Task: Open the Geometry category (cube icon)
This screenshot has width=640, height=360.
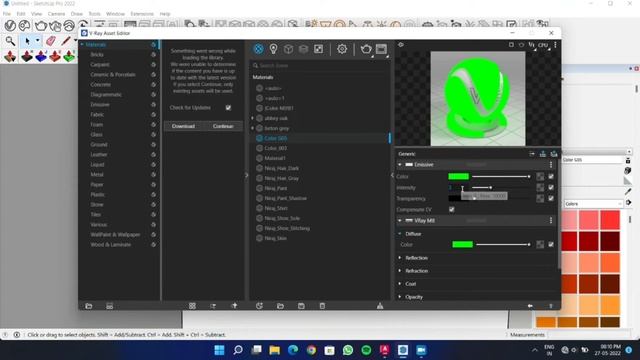Action: pos(288,49)
